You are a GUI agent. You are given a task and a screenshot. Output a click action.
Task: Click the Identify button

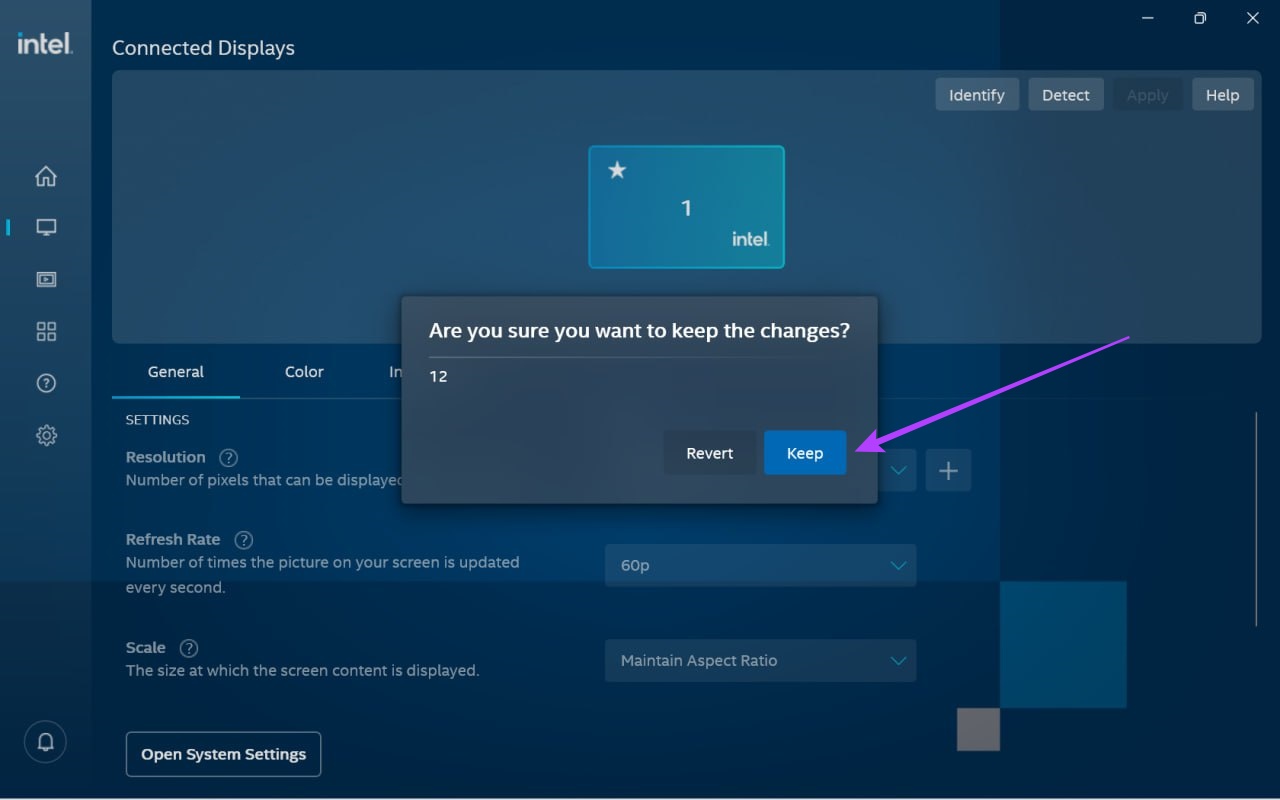977,95
